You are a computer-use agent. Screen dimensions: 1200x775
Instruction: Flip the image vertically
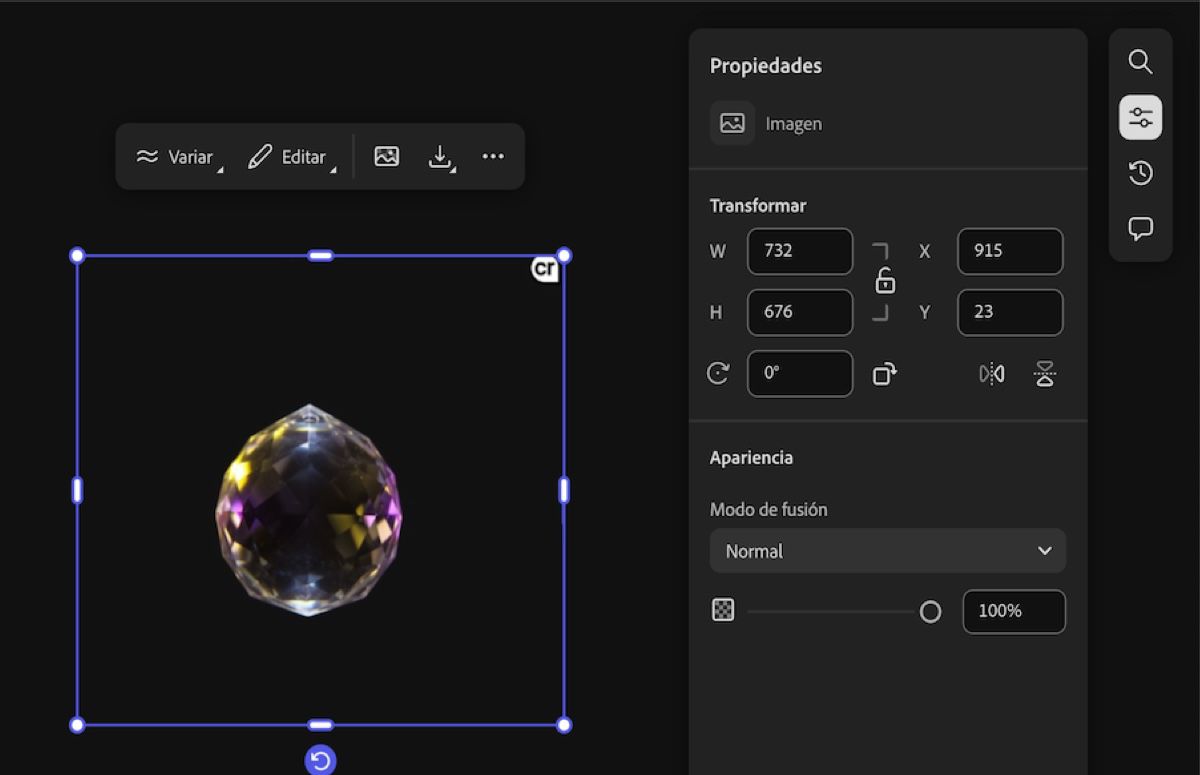point(1045,374)
